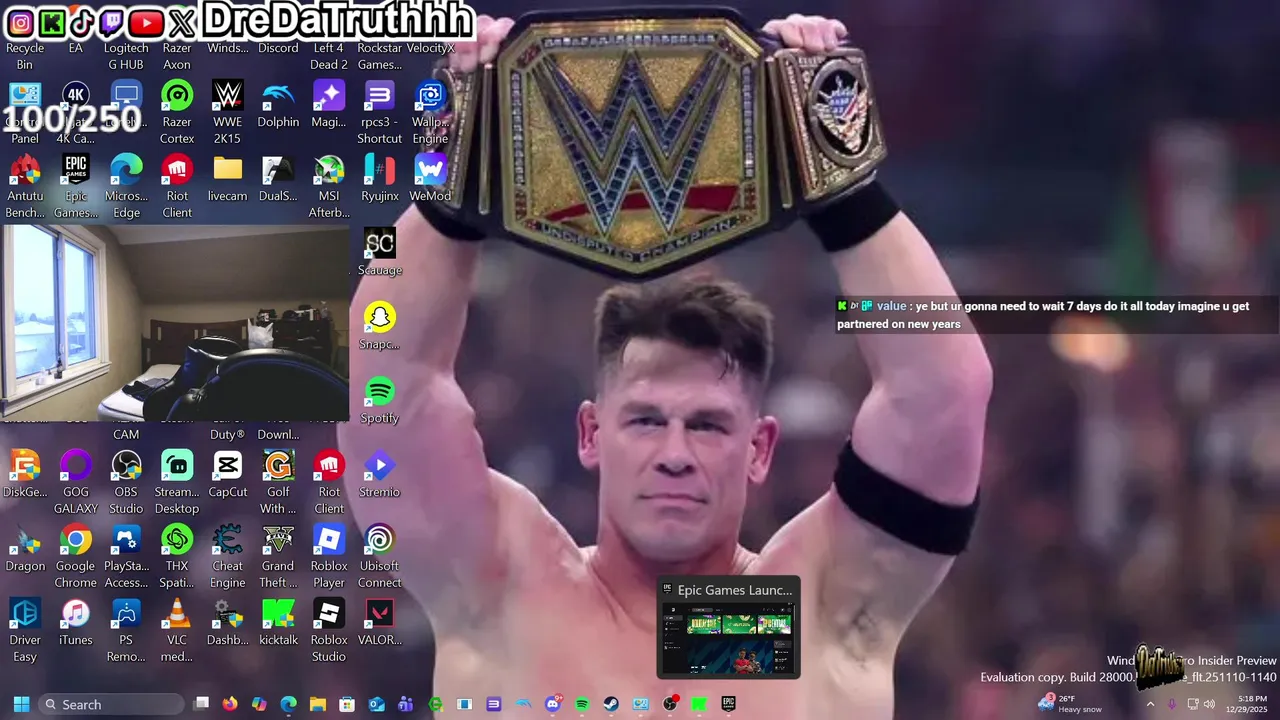Select the Epic Games Launcher preview thumbnail
The width and height of the screenshot is (1280, 720).
coord(729,627)
